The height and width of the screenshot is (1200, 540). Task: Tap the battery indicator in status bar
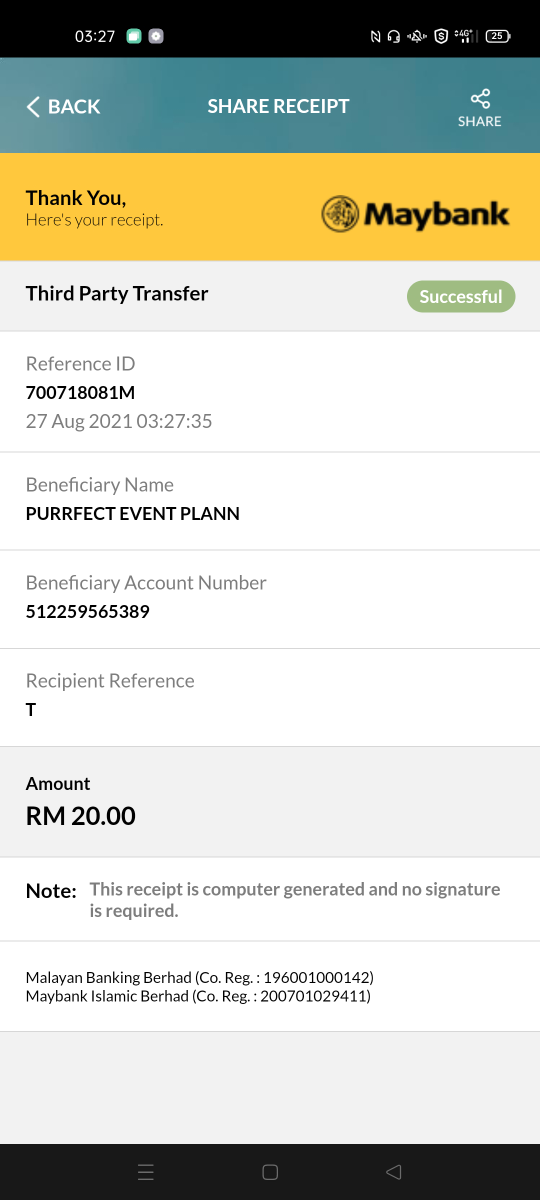point(498,36)
